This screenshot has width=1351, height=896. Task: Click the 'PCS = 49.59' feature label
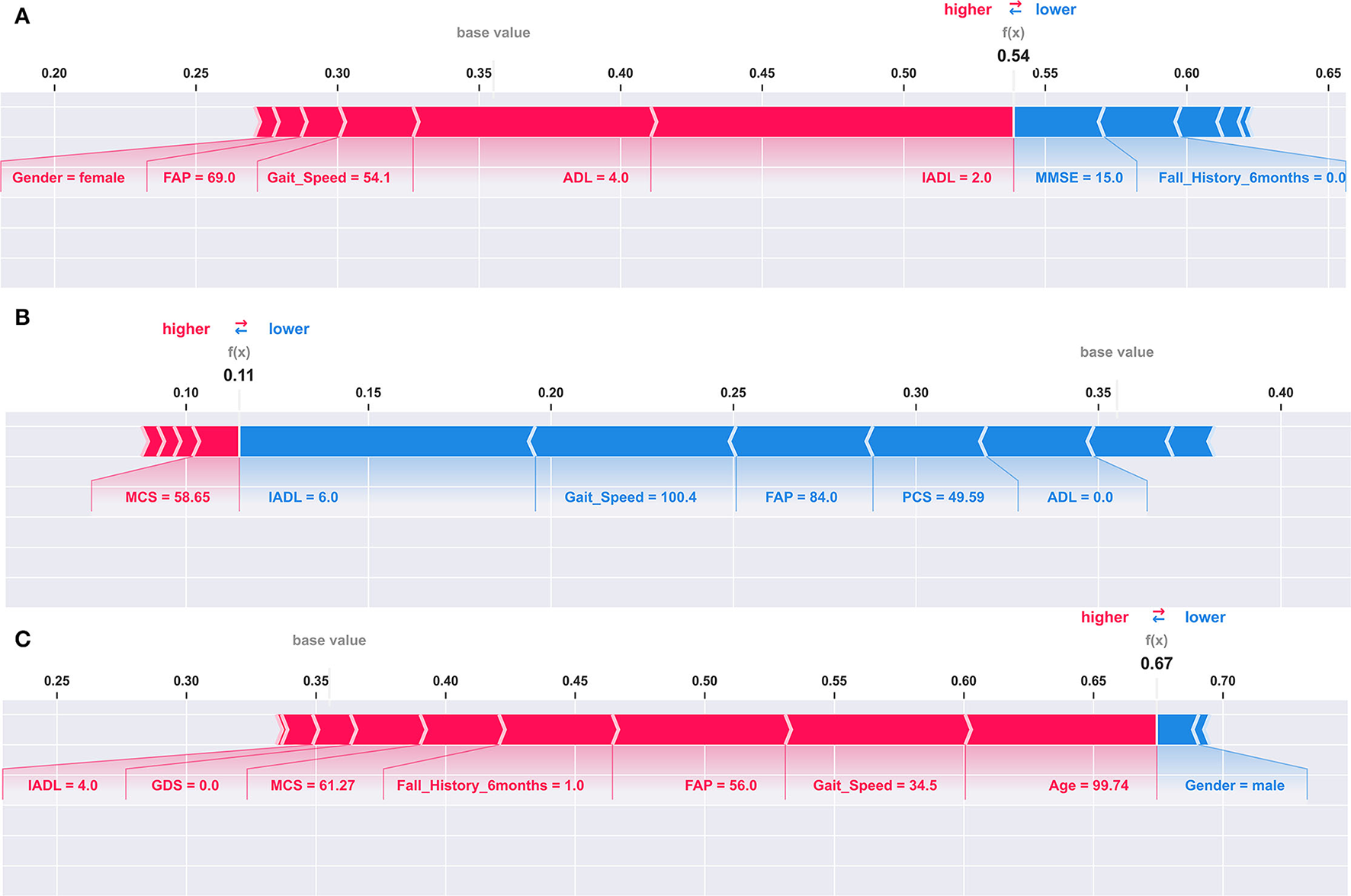pyautogui.click(x=942, y=497)
